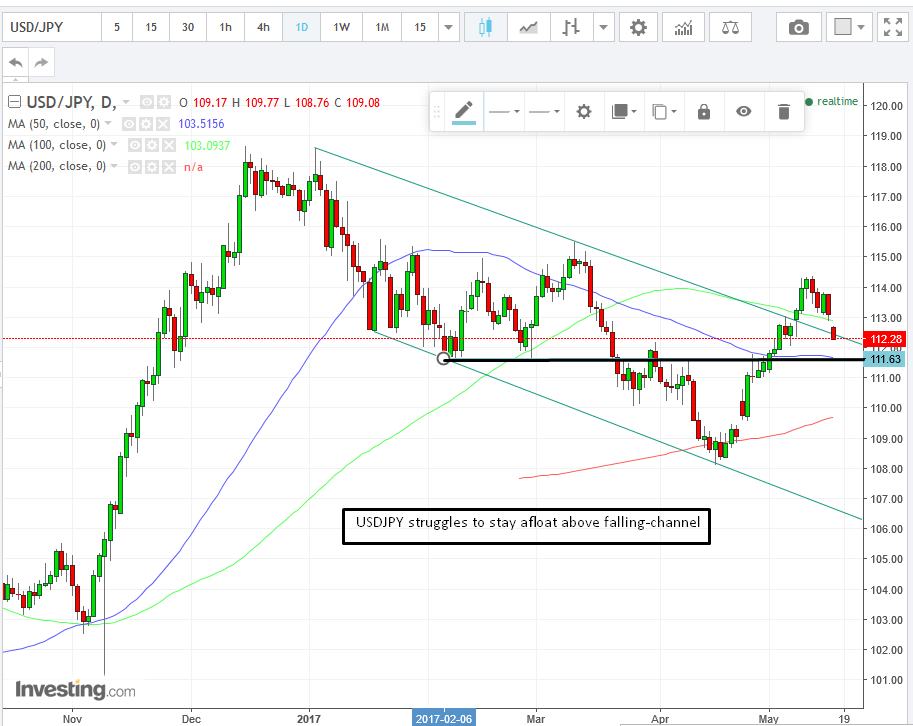Image resolution: width=913 pixels, height=726 pixels.
Task: Expand the chart style dropdown arrow
Action: point(603,27)
